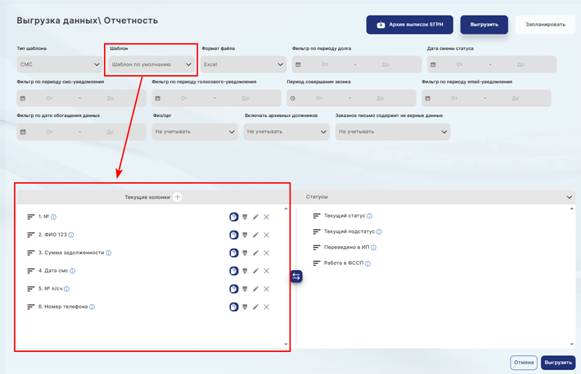Toggle round dark button in '2. ФИО 123' row
The image size is (581, 374).
[x=234, y=235]
